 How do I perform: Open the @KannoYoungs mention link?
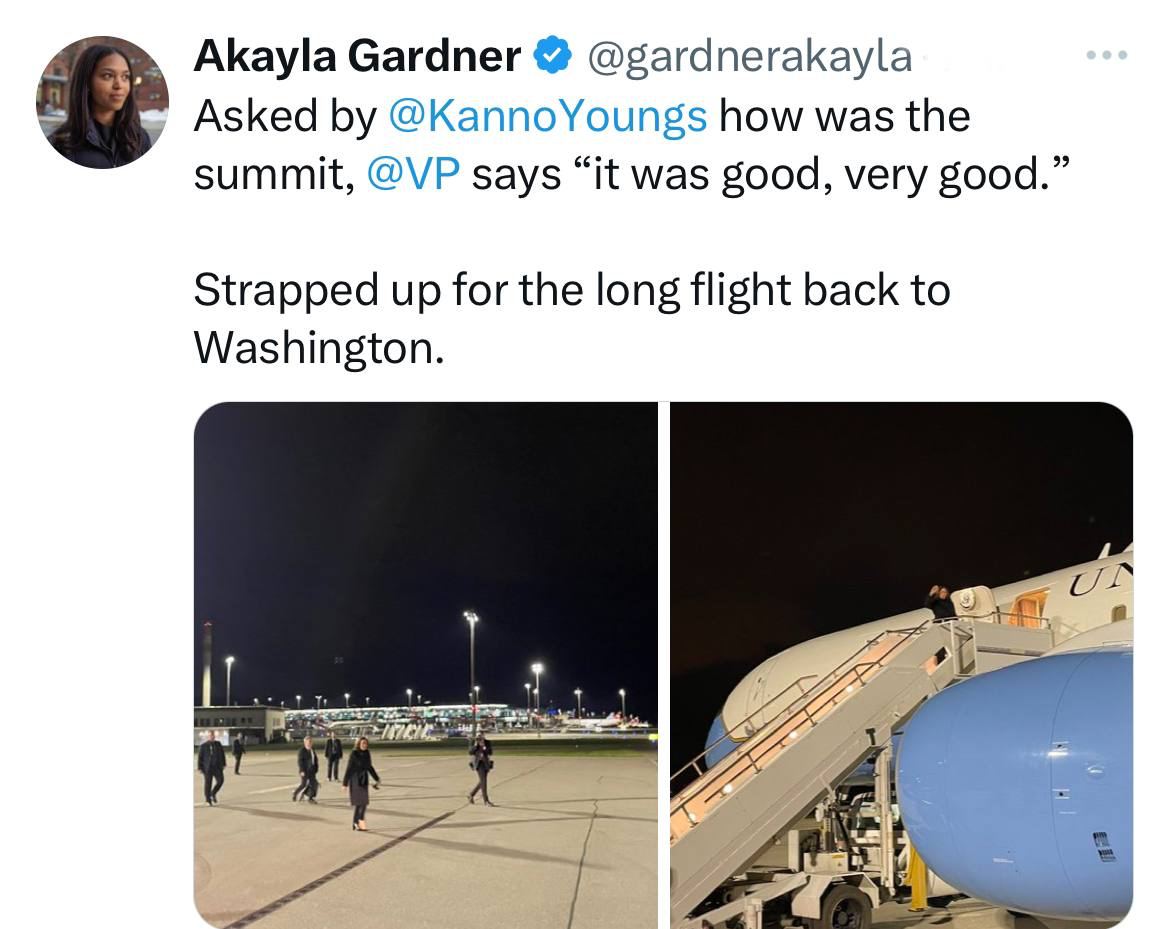click(x=546, y=117)
